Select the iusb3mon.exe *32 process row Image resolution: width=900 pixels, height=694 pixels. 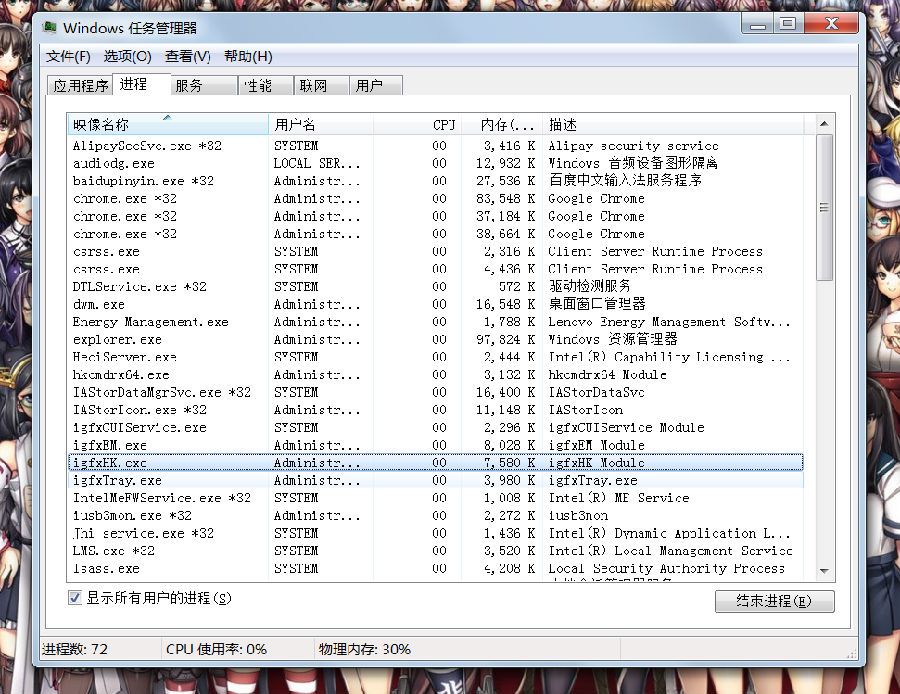pyautogui.click(x=436, y=515)
